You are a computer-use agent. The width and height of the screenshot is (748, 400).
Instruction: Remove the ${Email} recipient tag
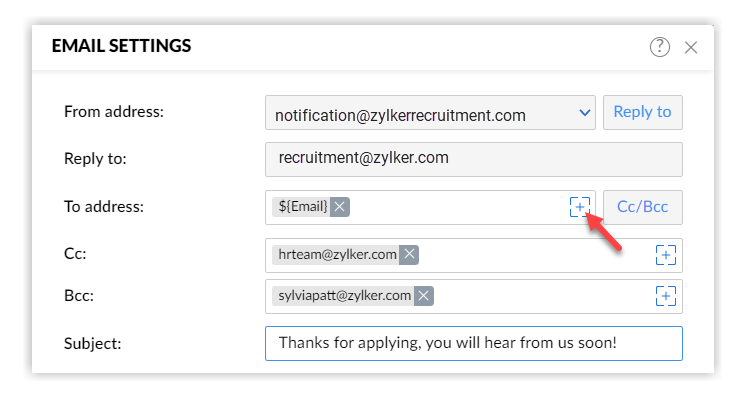[x=340, y=207]
